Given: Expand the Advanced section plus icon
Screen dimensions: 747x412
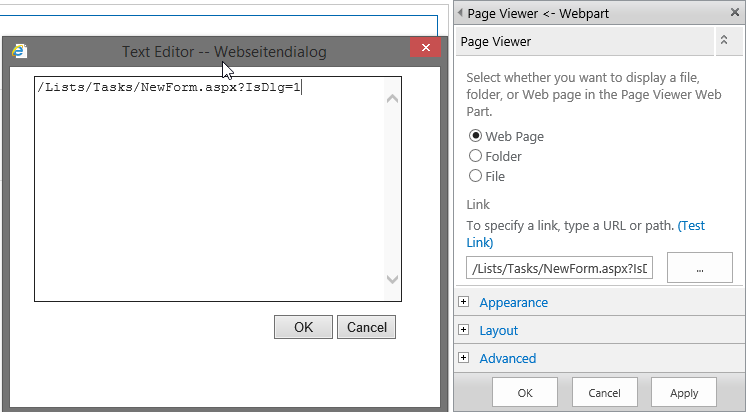Looking at the screenshot, I should 463,358.
